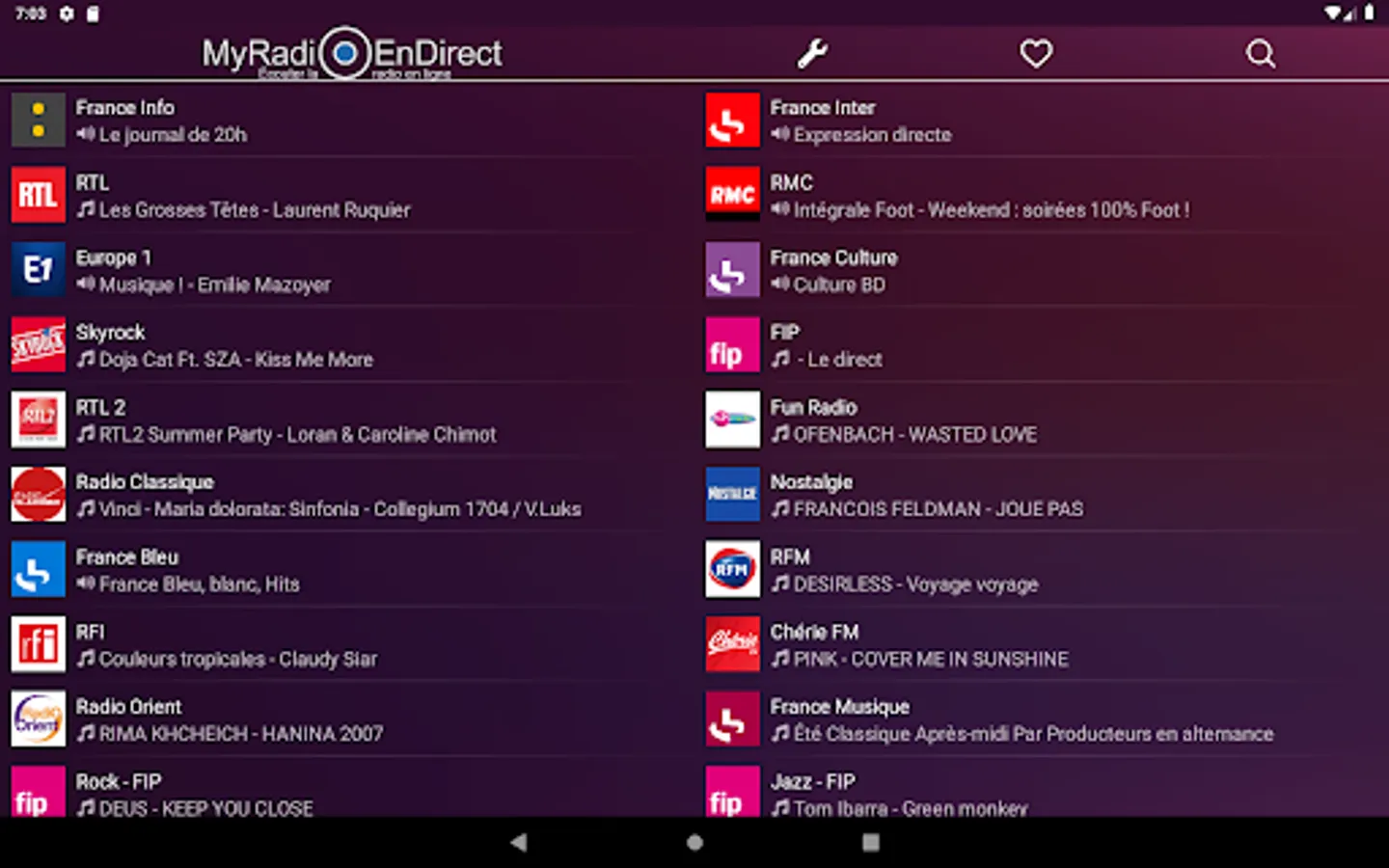This screenshot has height=868, width=1389.
Task: Select the France Info station logo
Action: (x=39, y=120)
